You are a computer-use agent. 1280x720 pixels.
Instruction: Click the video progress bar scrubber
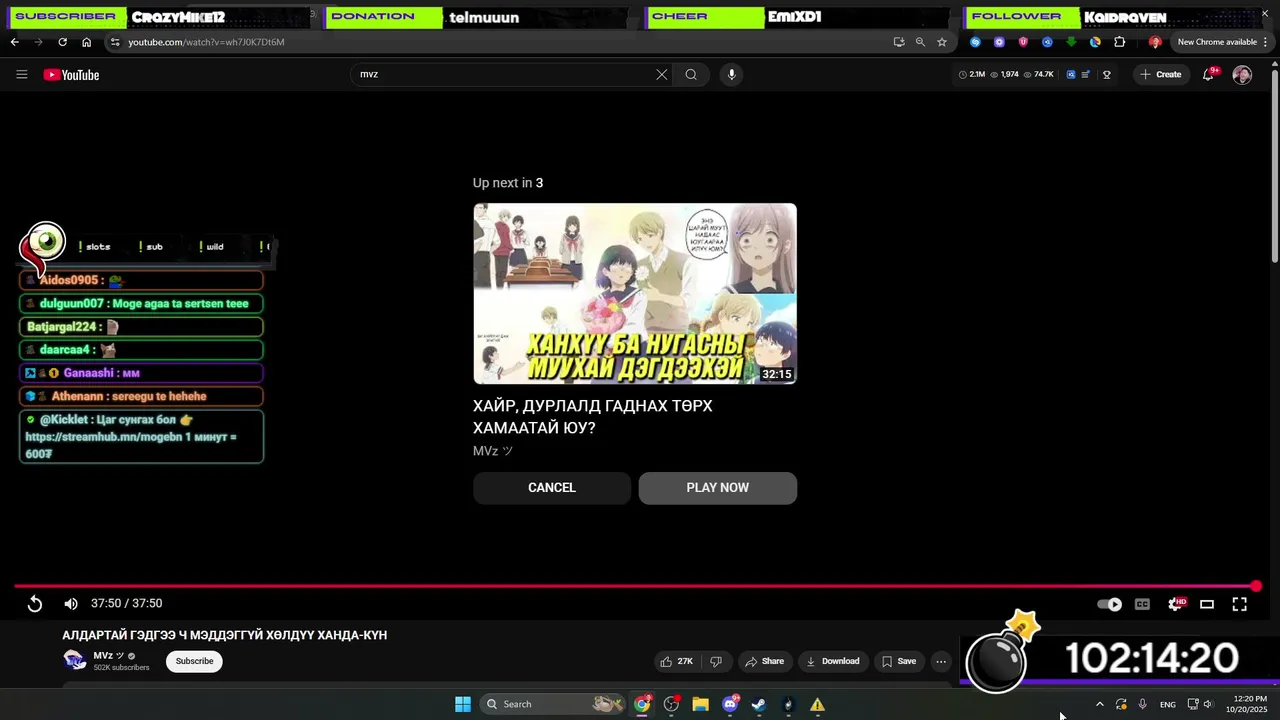1256,587
